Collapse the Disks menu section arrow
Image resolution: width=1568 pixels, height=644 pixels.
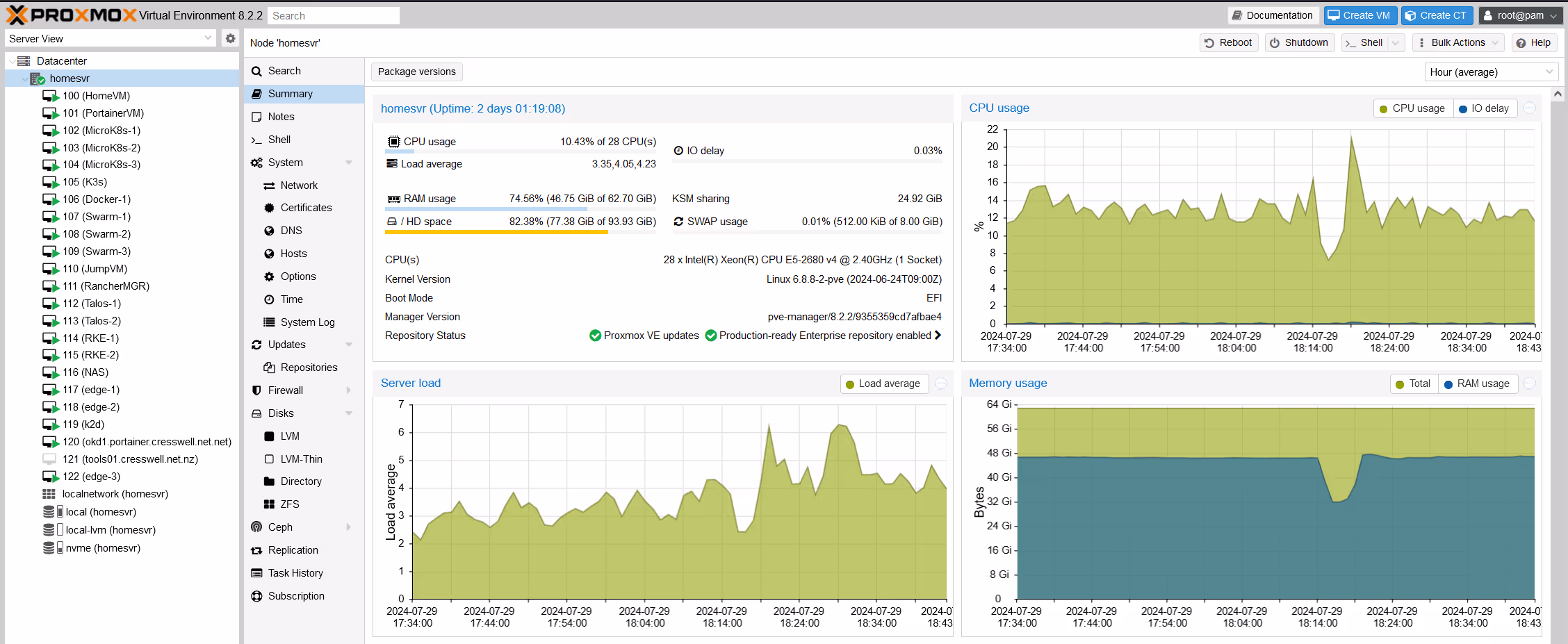coord(349,413)
